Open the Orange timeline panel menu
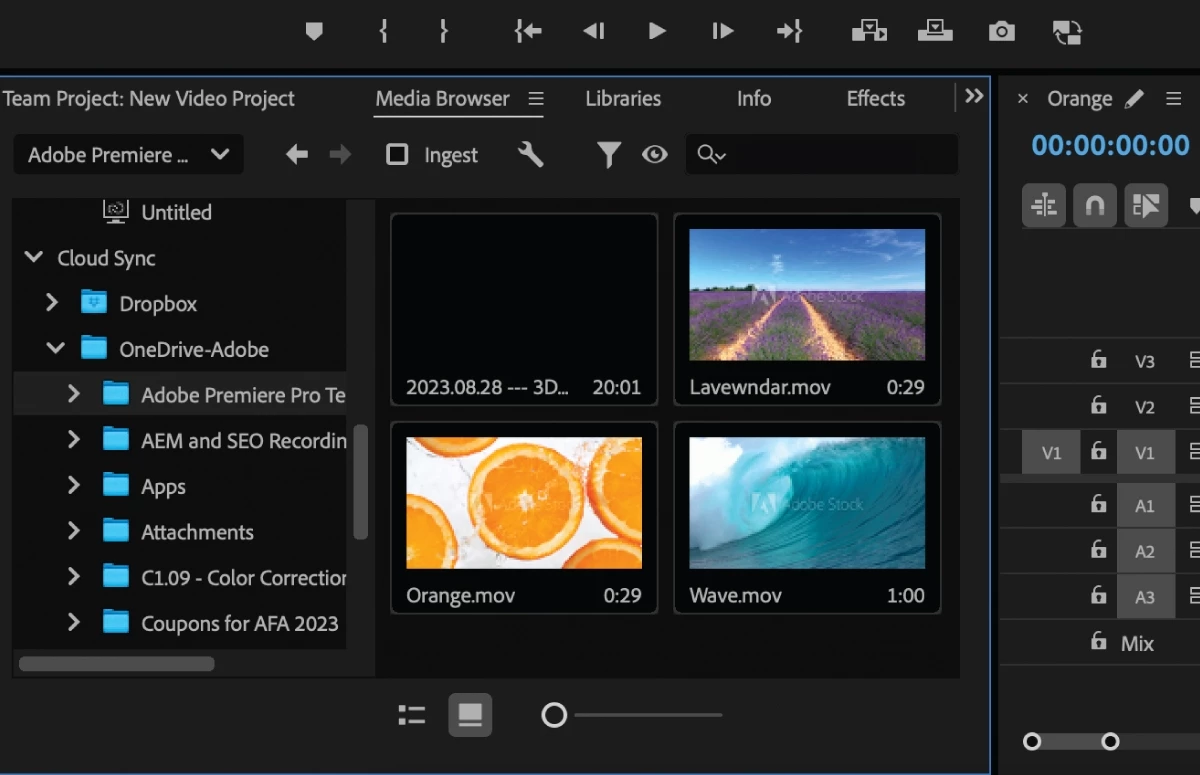Viewport: 1200px width, 775px height. click(1174, 98)
